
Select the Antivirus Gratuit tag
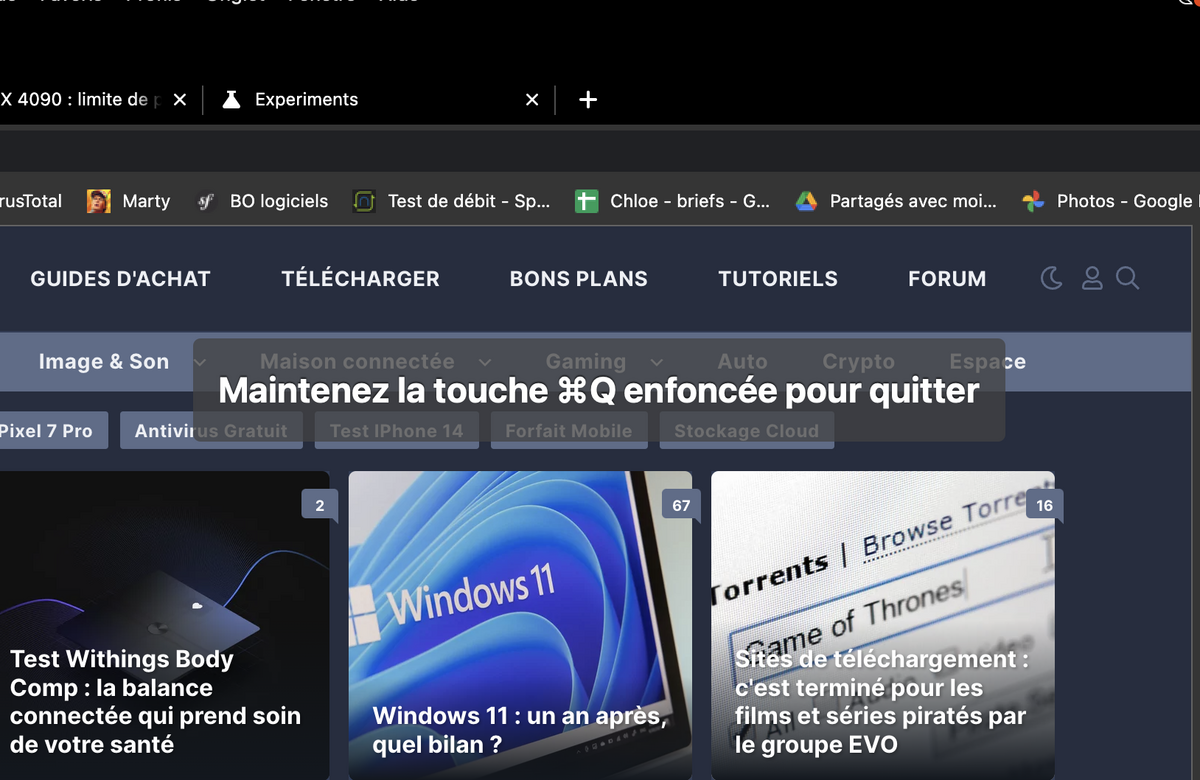pos(211,431)
